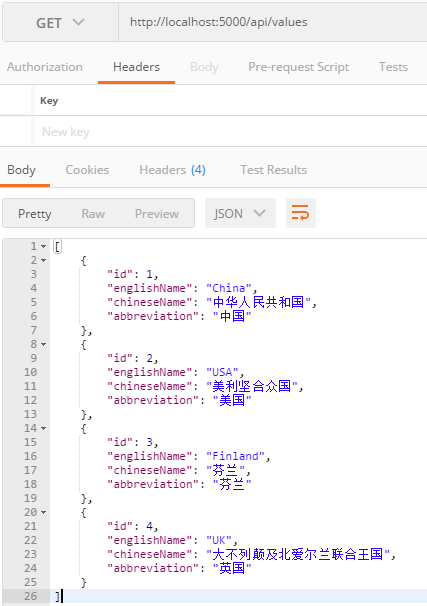
Task: Click the "China" value text
Action: [229, 288]
